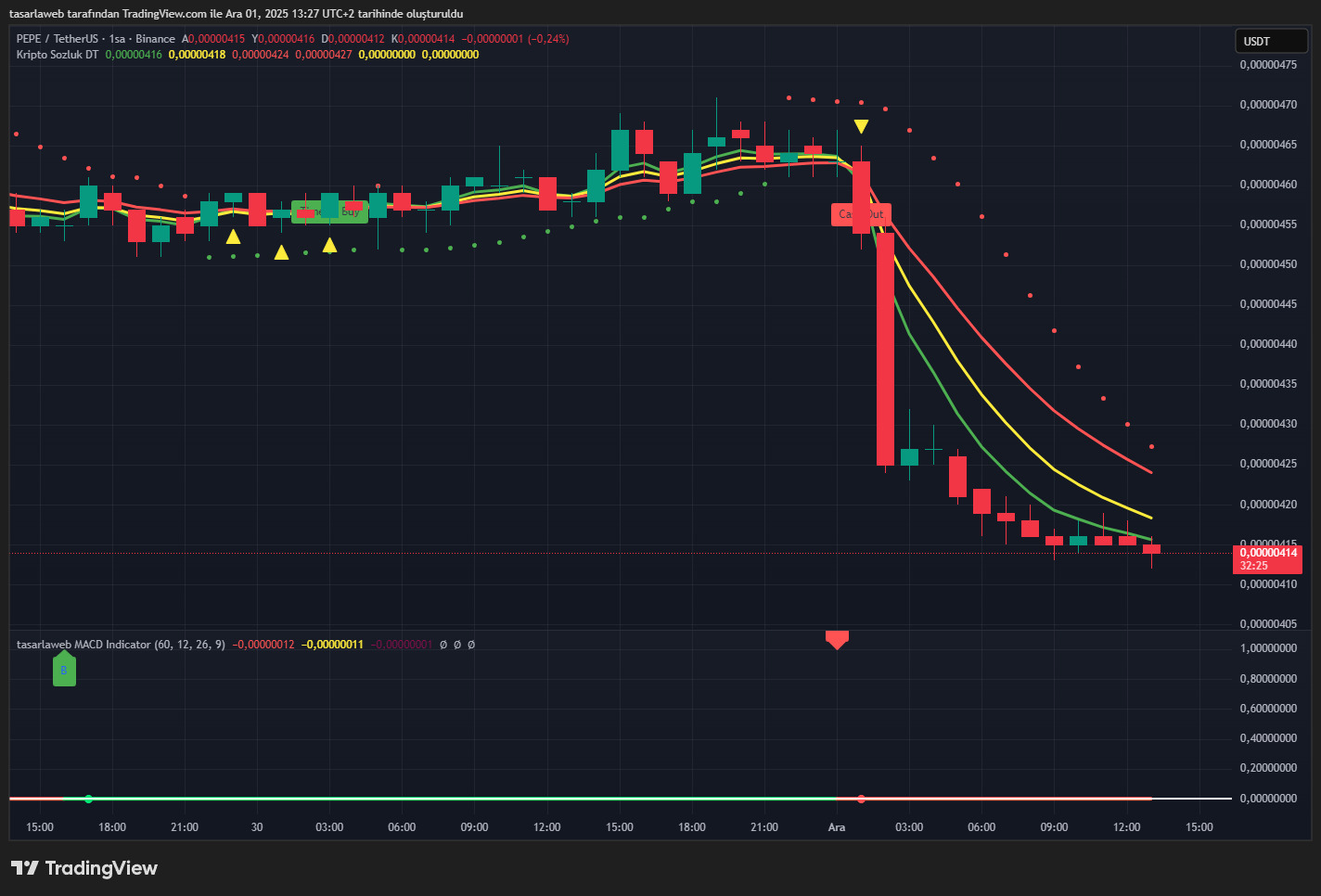Click the 0,00000470 price axis level
1321x896 pixels.
pos(1268,105)
